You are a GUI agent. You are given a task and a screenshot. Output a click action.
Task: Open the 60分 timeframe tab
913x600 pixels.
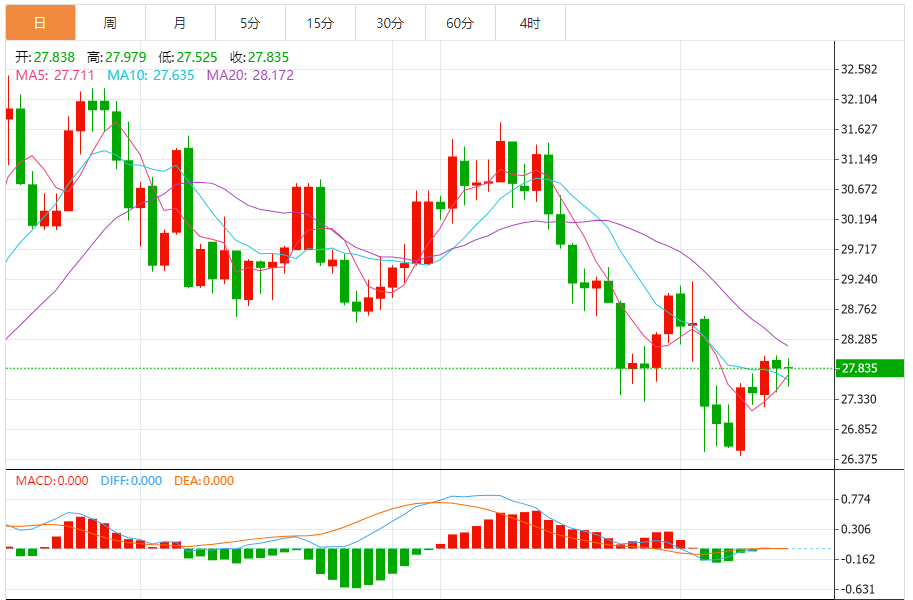[x=460, y=23]
